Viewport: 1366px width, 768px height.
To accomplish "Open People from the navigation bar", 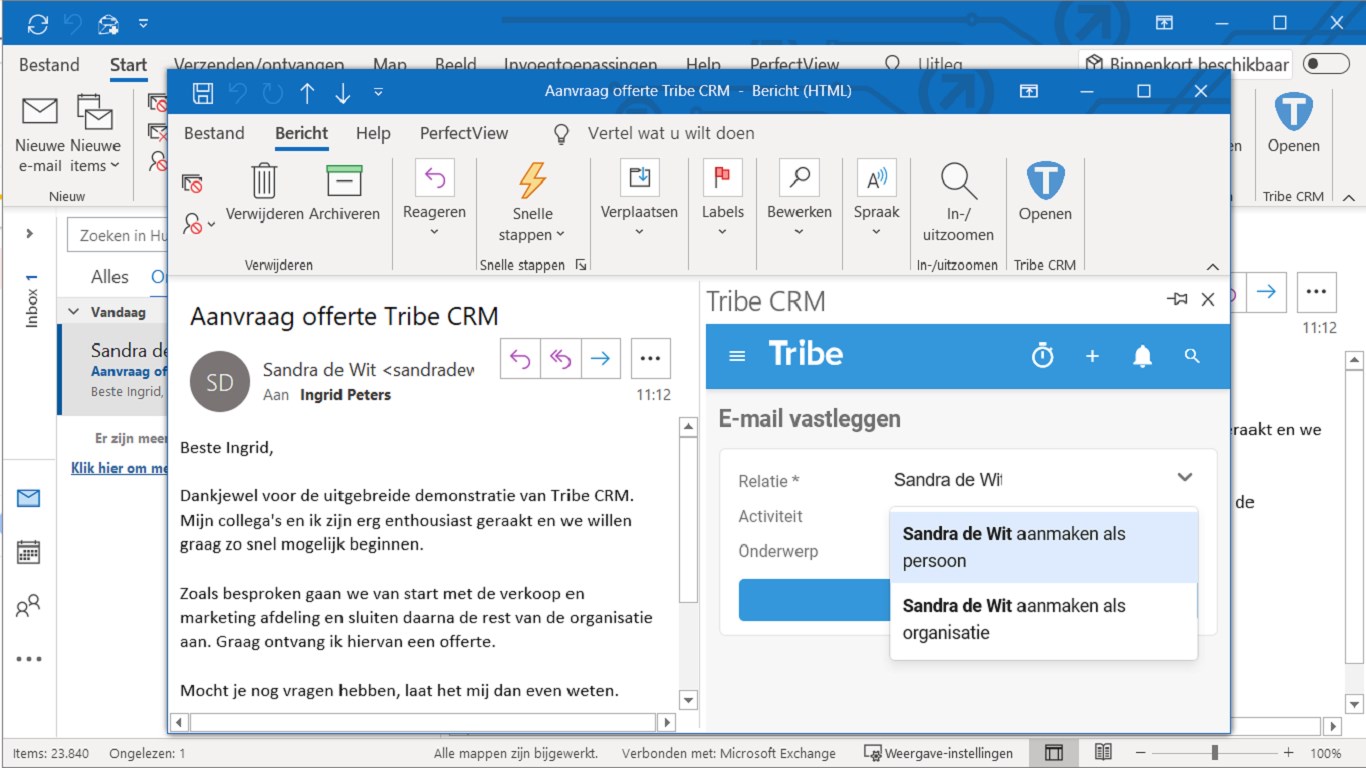I will pos(29,606).
